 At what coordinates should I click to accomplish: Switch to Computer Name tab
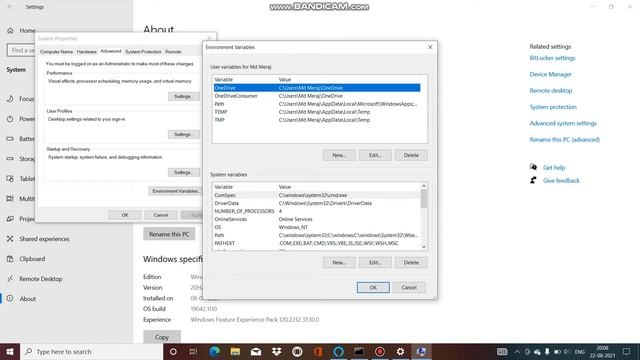pos(56,52)
